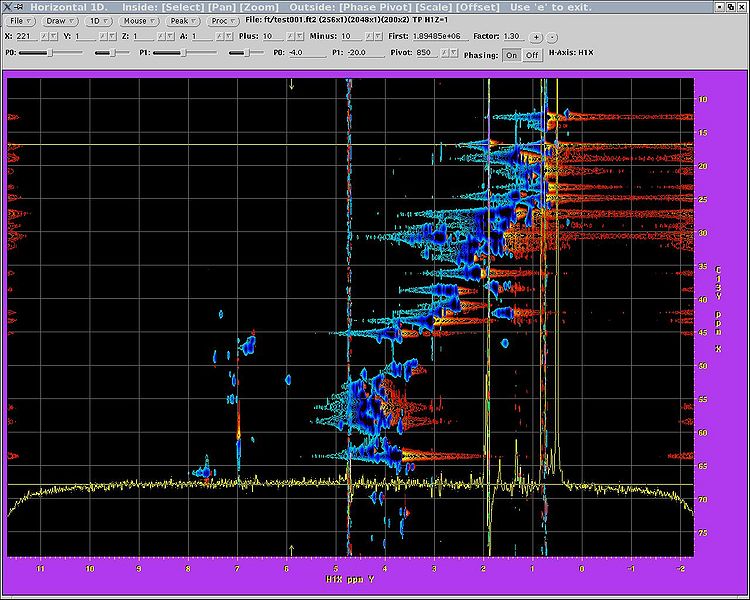Expand the 1D dropdown menu
This screenshot has height=600, width=750.
(98, 20)
